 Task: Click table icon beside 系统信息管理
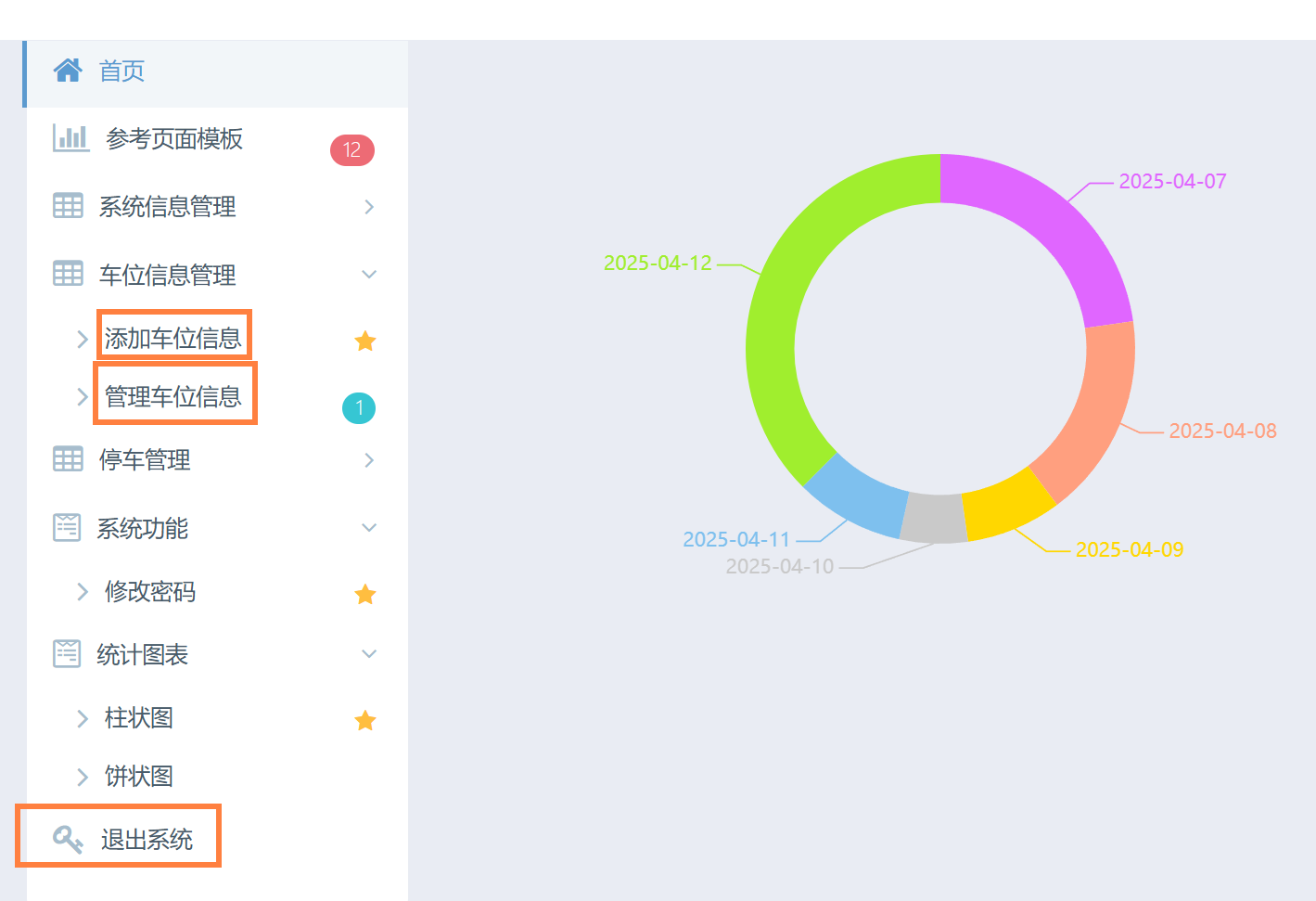coord(68,206)
